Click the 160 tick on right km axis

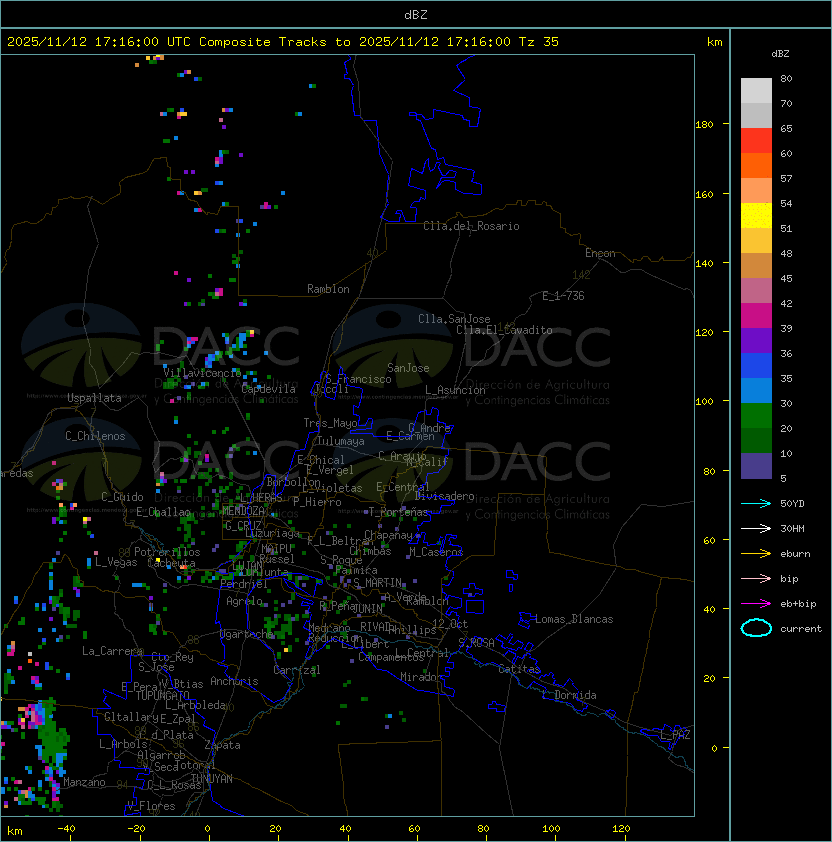(x=704, y=194)
